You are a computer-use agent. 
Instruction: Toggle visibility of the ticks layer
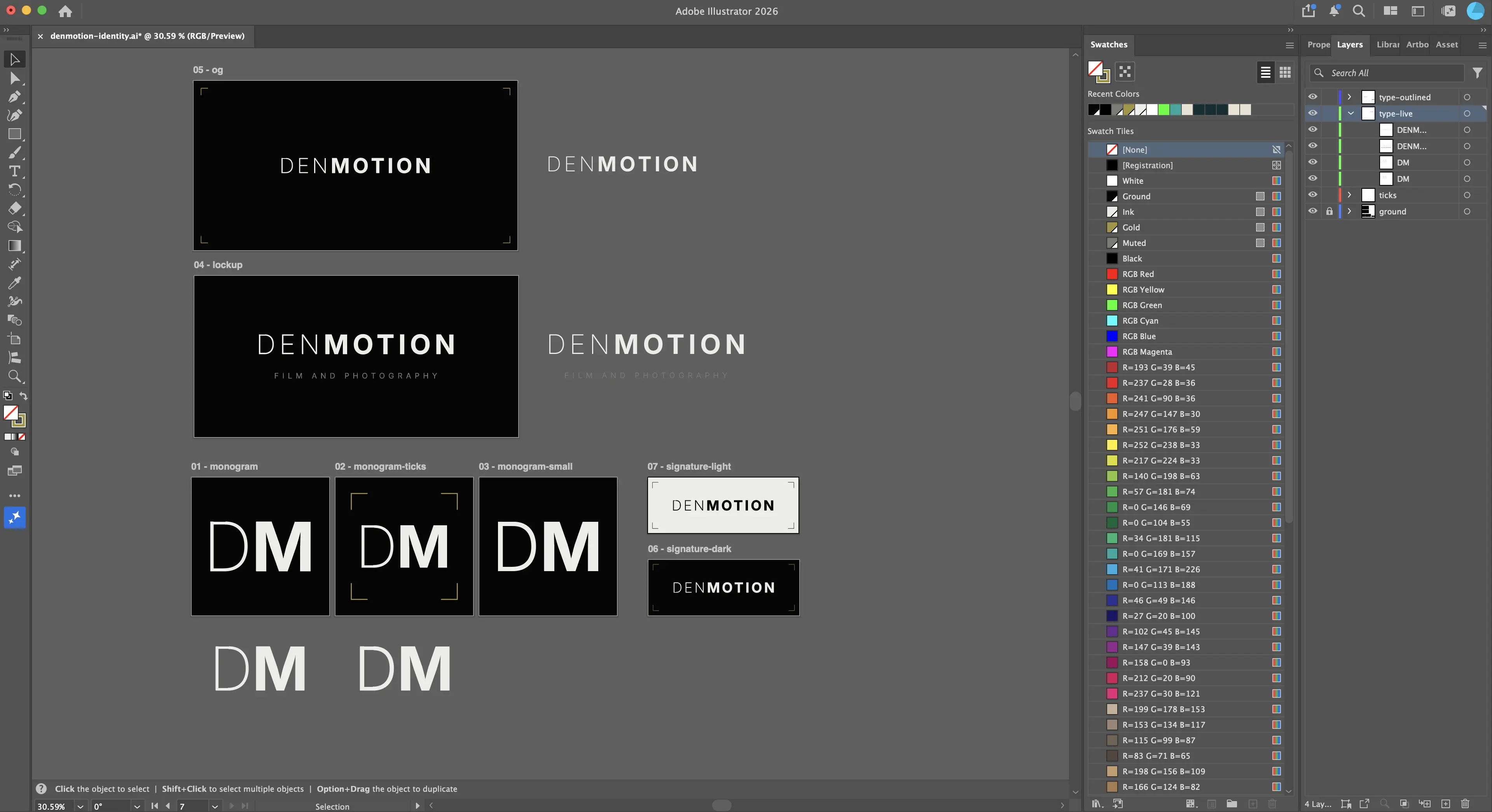(x=1313, y=195)
